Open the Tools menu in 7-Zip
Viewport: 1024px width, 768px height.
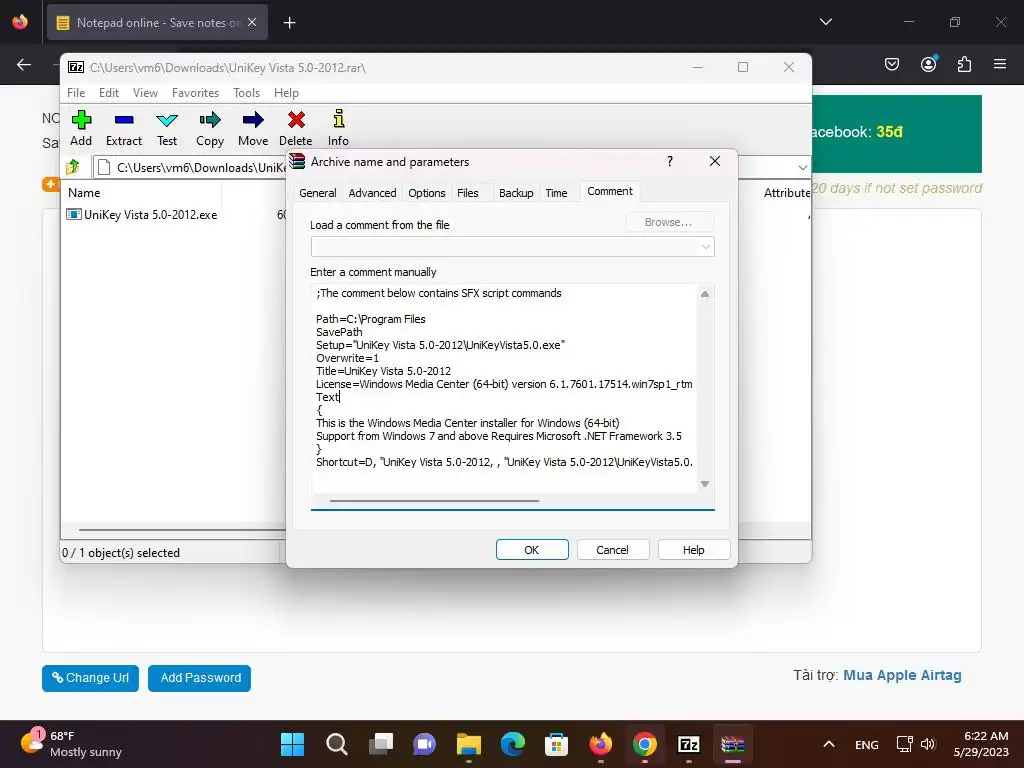click(246, 93)
